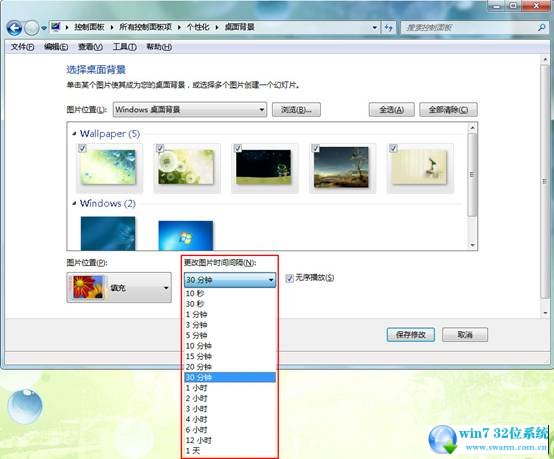Toggle the 无序播放(S) shuffle checkbox

290,278
